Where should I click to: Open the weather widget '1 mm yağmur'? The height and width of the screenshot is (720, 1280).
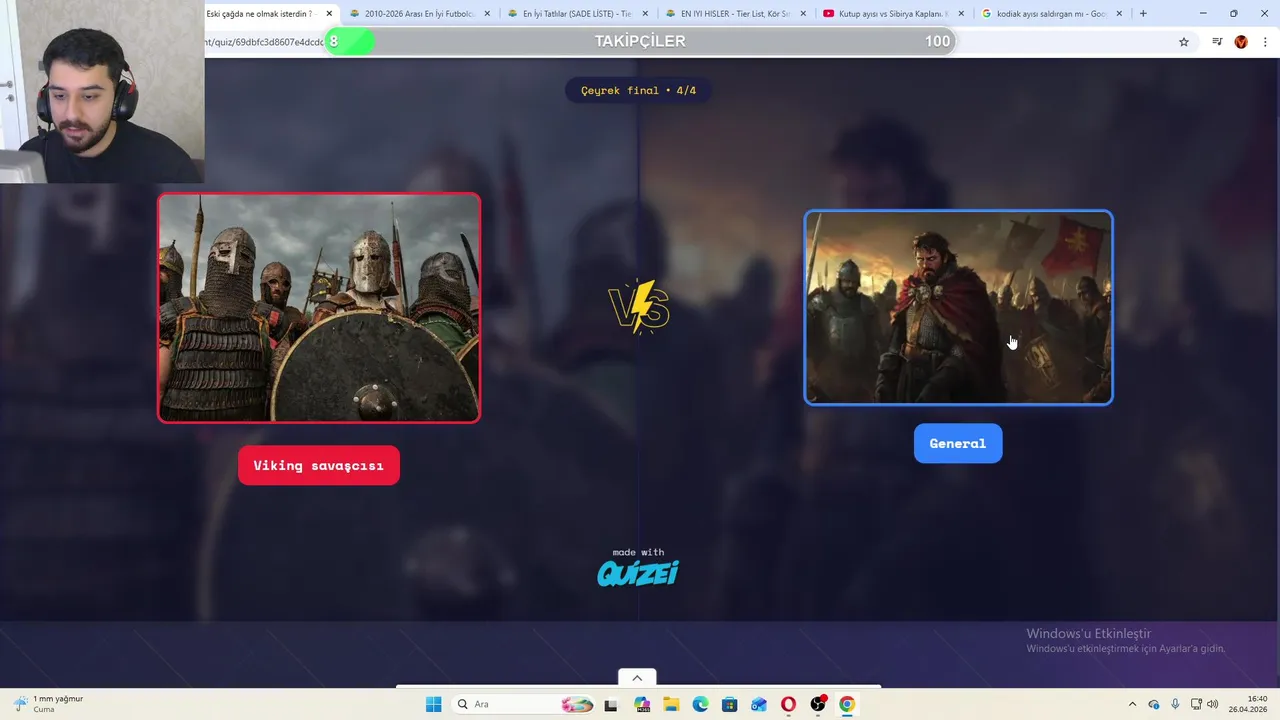click(48, 704)
